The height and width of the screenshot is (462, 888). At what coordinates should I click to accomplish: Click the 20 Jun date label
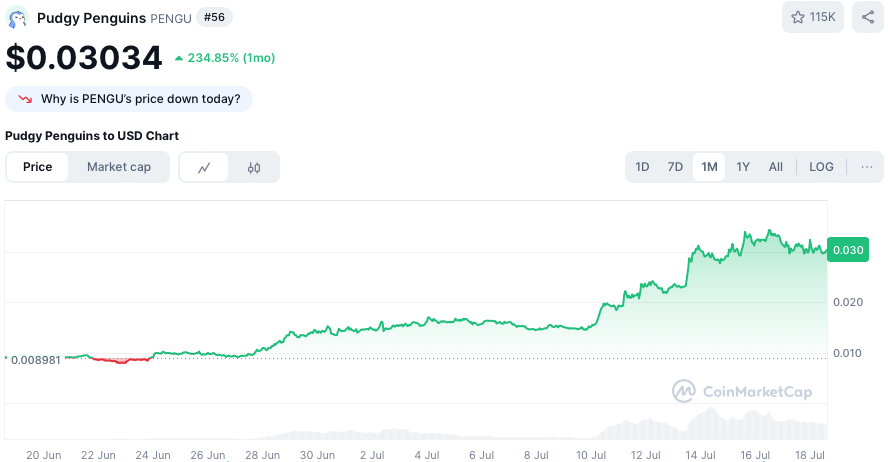click(x=44, y=455)
